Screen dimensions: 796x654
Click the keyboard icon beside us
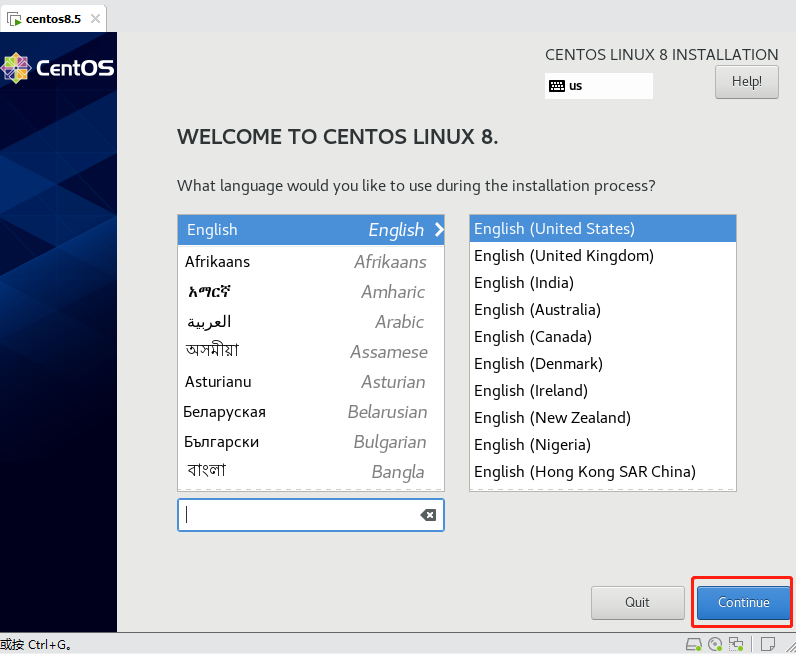(556, 86)
